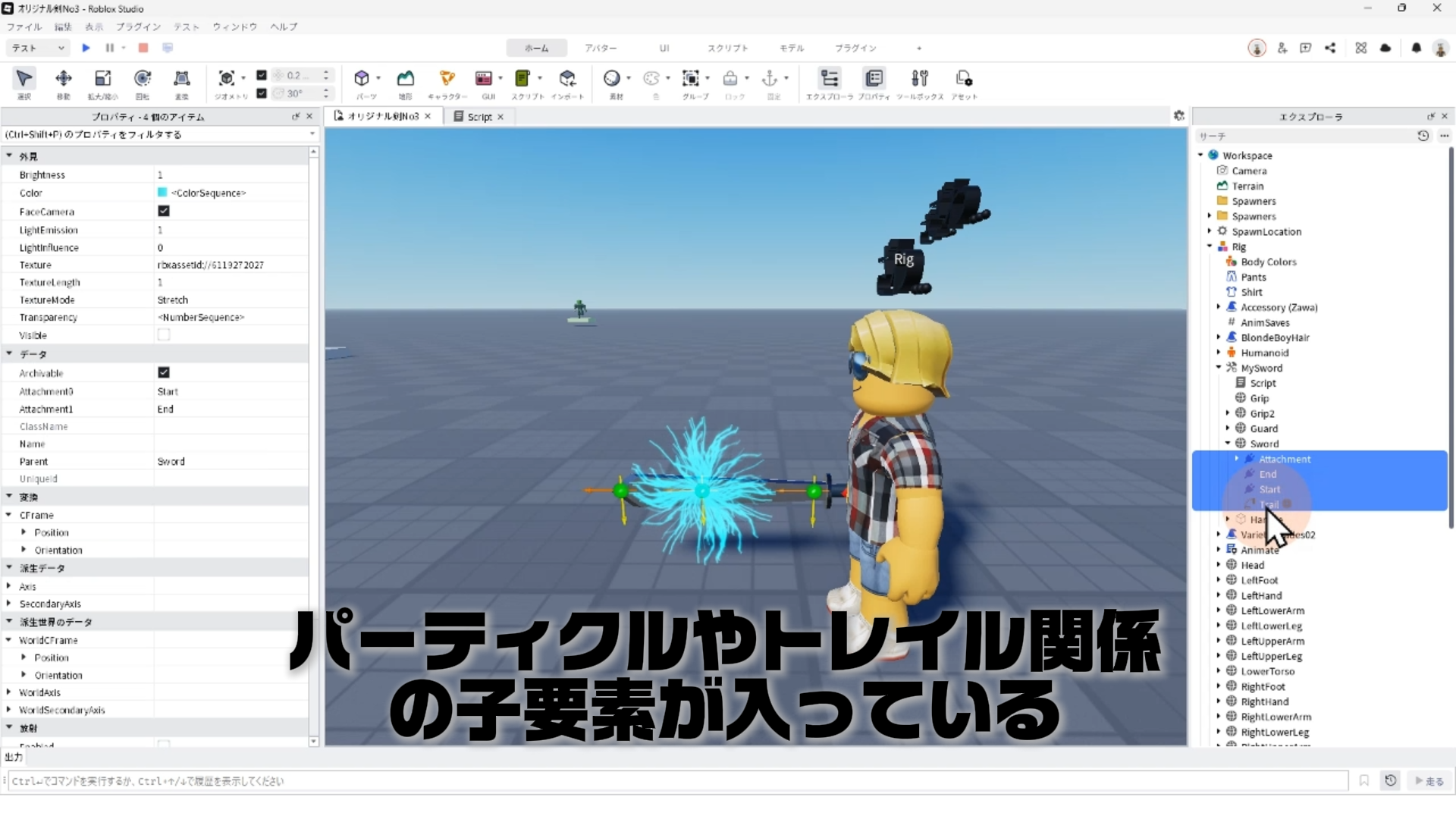Click the cyan Color swatch

(162, 193)
